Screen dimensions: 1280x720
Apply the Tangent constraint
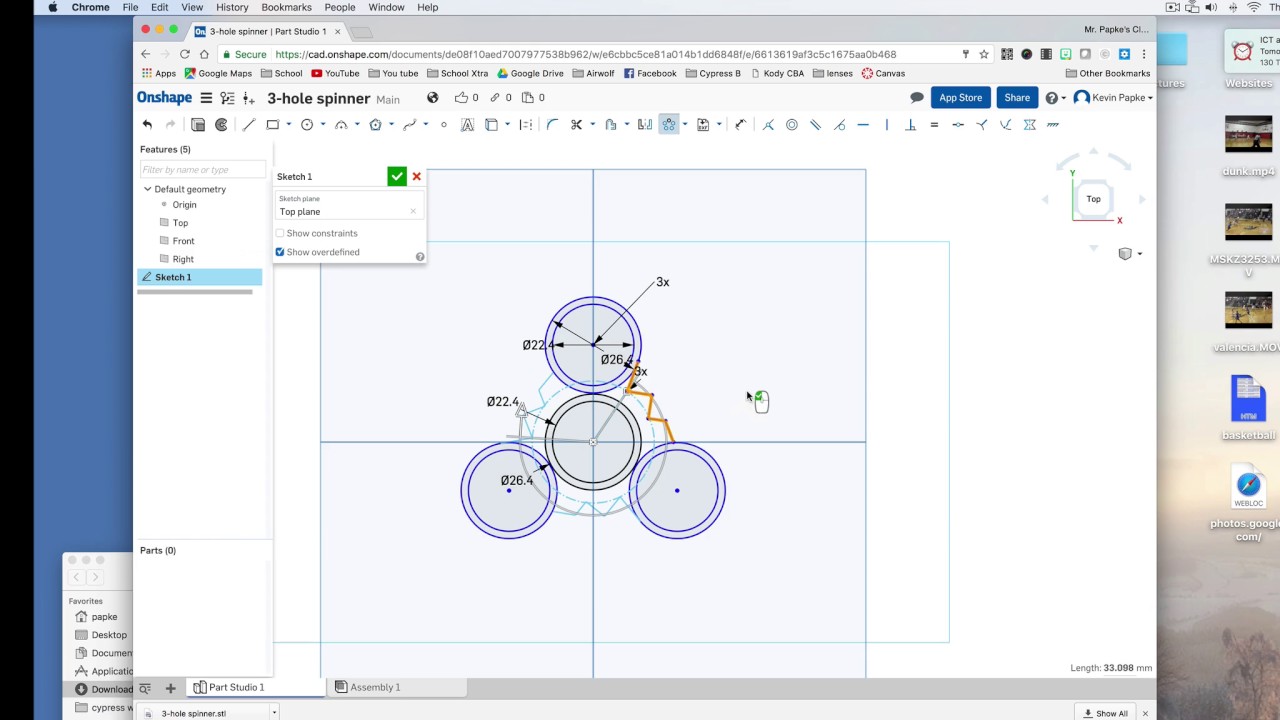click(x=839, y=125)
